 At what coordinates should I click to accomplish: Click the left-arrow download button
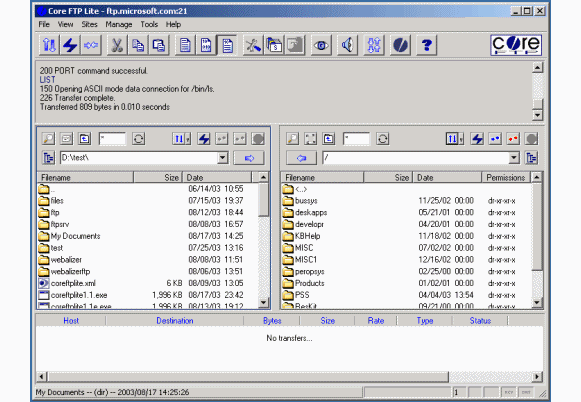[301, 158]
